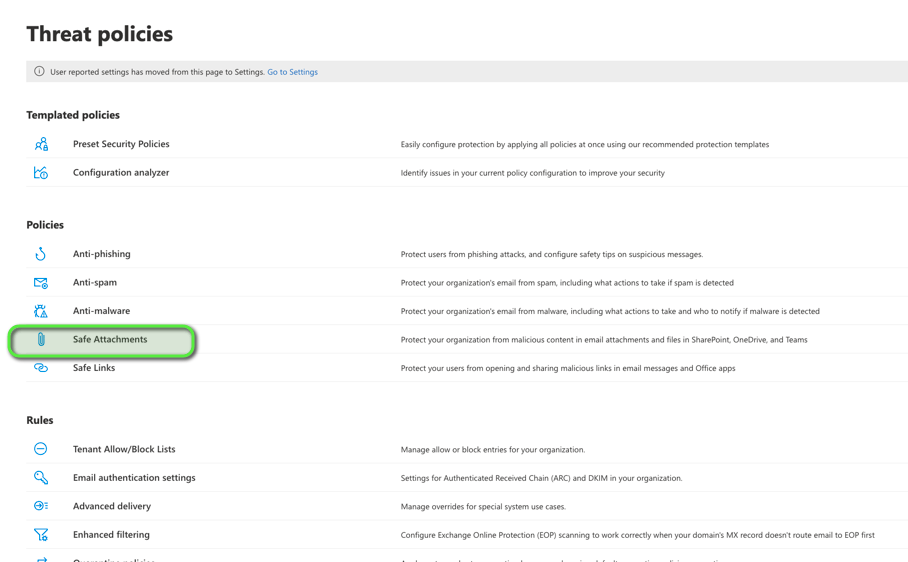Click the Advanced delivery arrow icon
Viewport: 908px width, 562px height.
click(41, 506)
